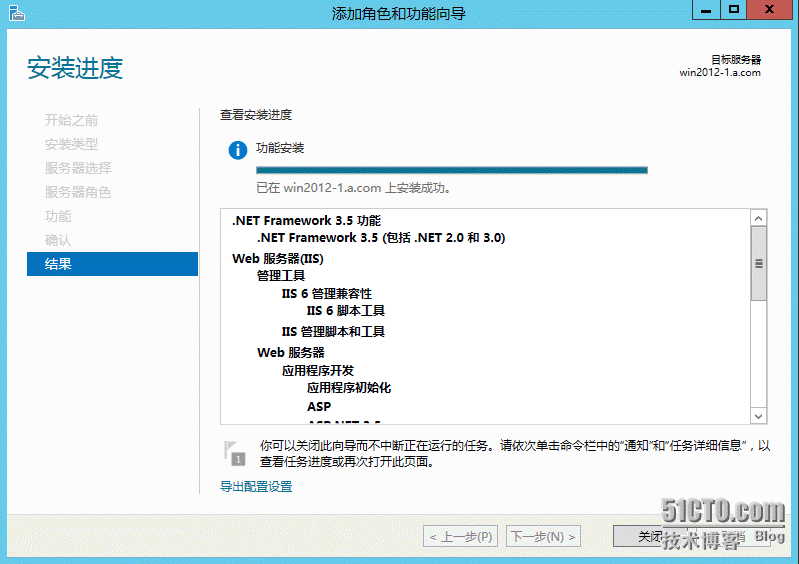The image size is (799, 564).
Task: Minimize the wizard window
Action: coord(706,10)
